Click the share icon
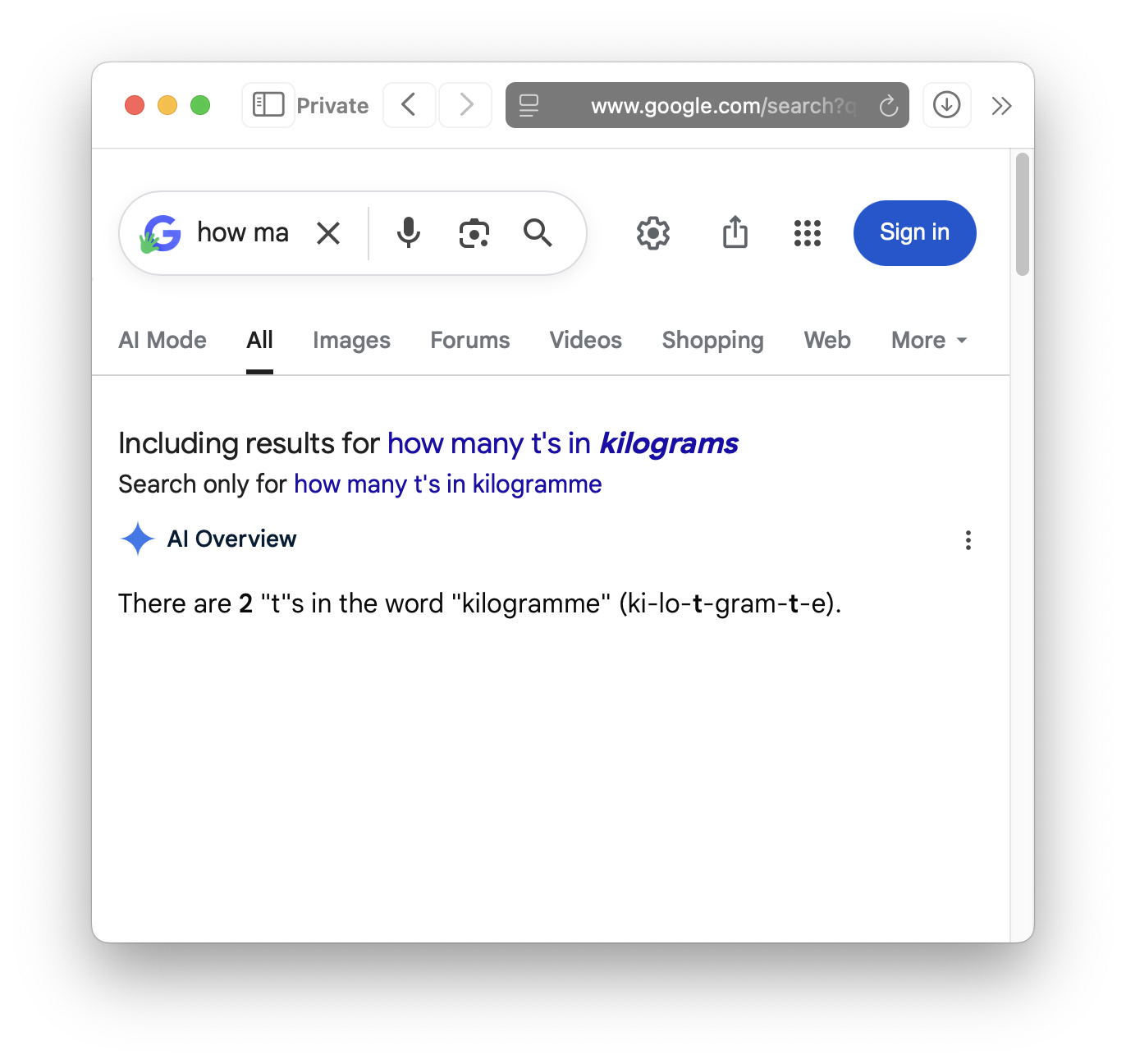 (x=735, y=232)
